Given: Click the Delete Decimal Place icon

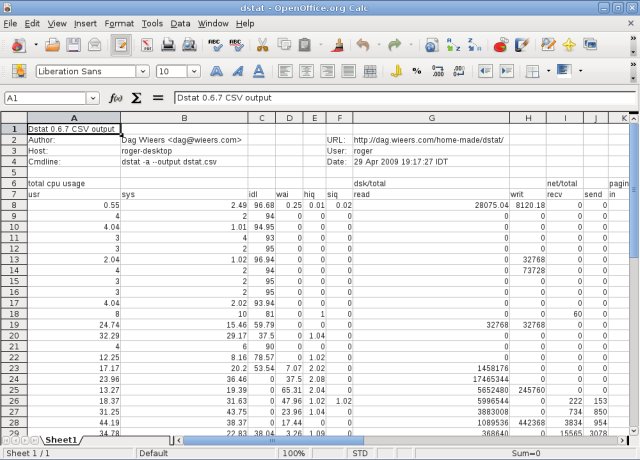Looking at the screenshot, I should (459, 71).
